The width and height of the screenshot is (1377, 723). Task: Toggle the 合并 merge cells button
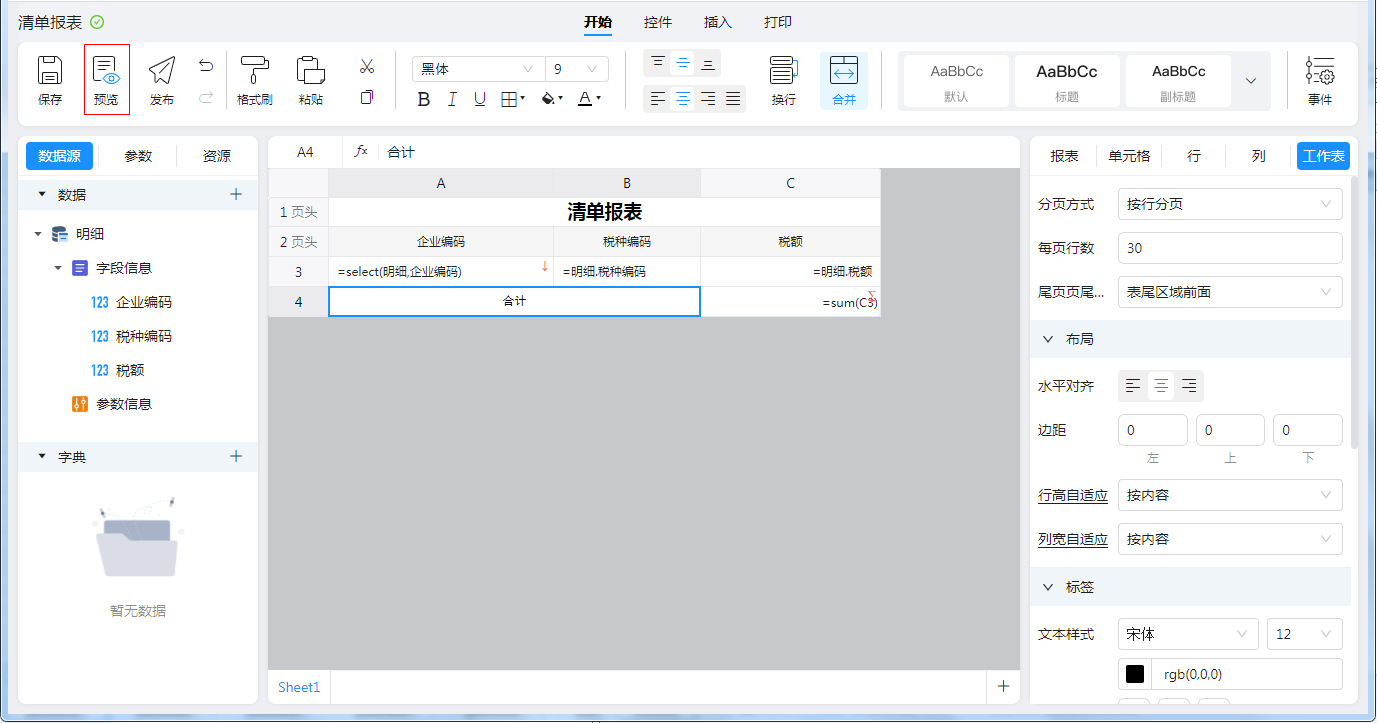click(x=843, y=79)
